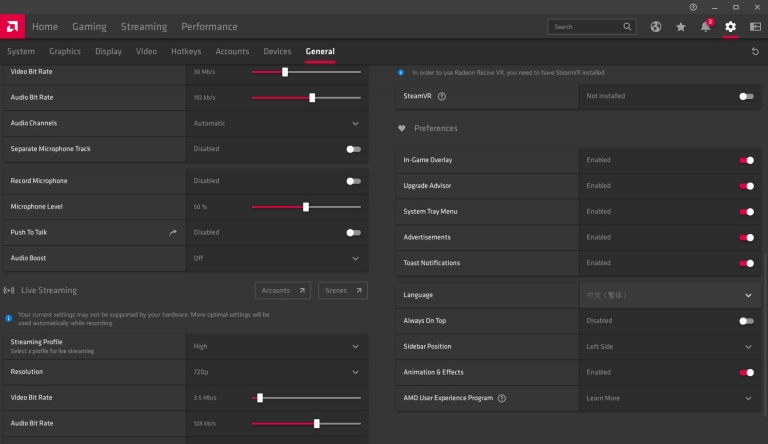Disable In-Game Overlay switch
The height and width of the screenshot is (444, 768).
[746, 160]
